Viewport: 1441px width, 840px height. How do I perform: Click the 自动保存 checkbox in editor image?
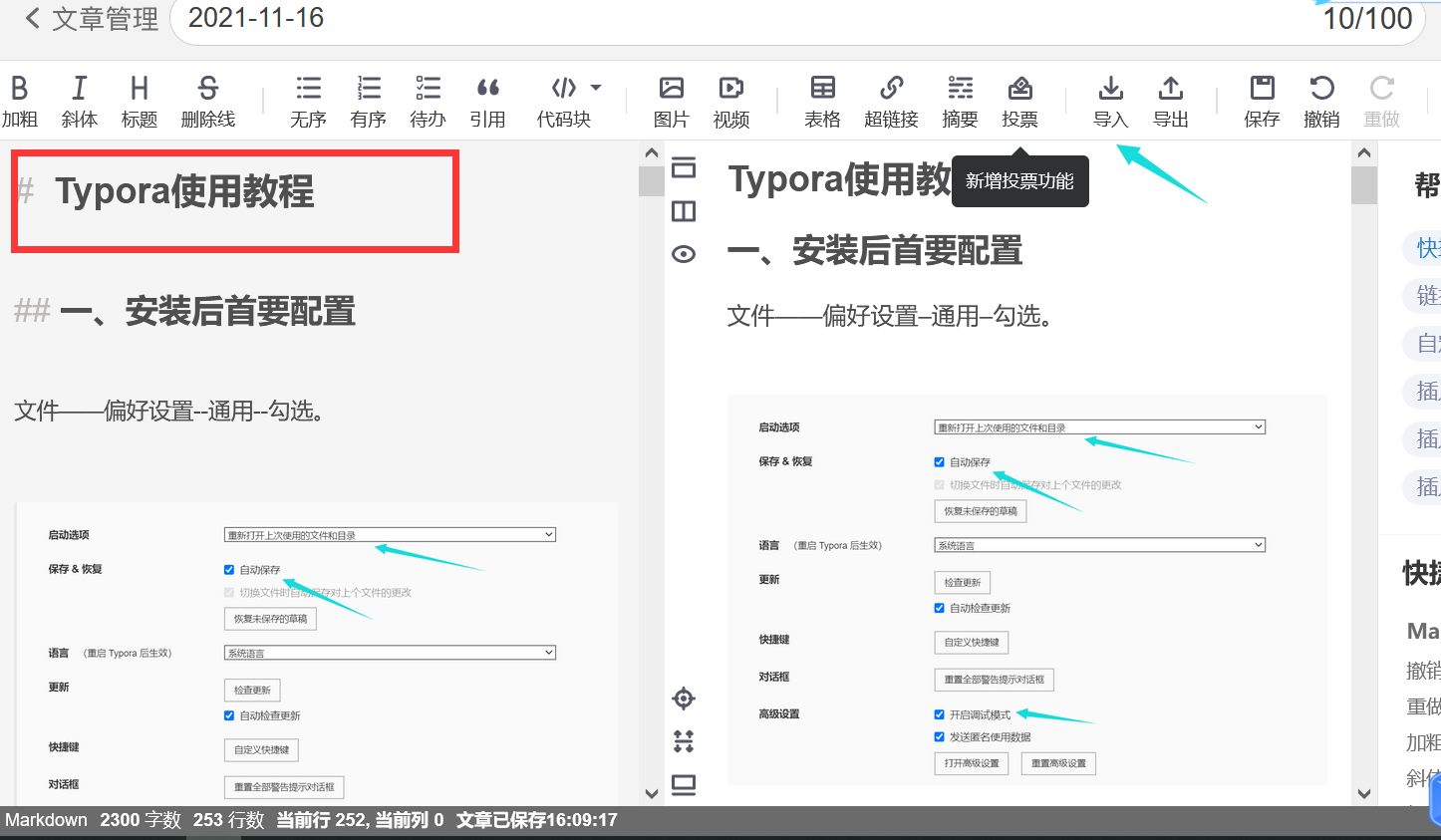tap(229, 570)
